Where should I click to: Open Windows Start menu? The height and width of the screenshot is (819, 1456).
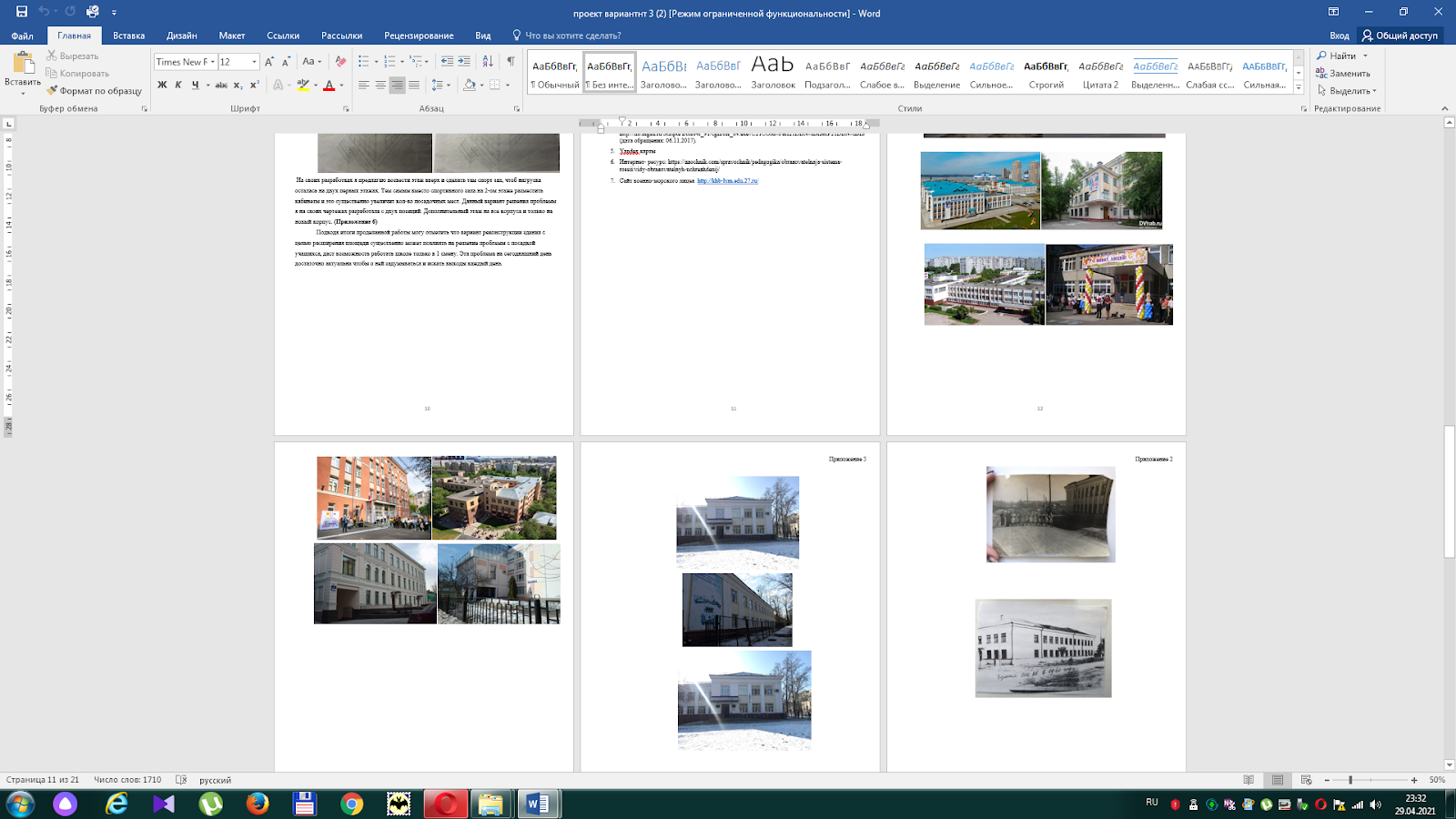(20, 804)
